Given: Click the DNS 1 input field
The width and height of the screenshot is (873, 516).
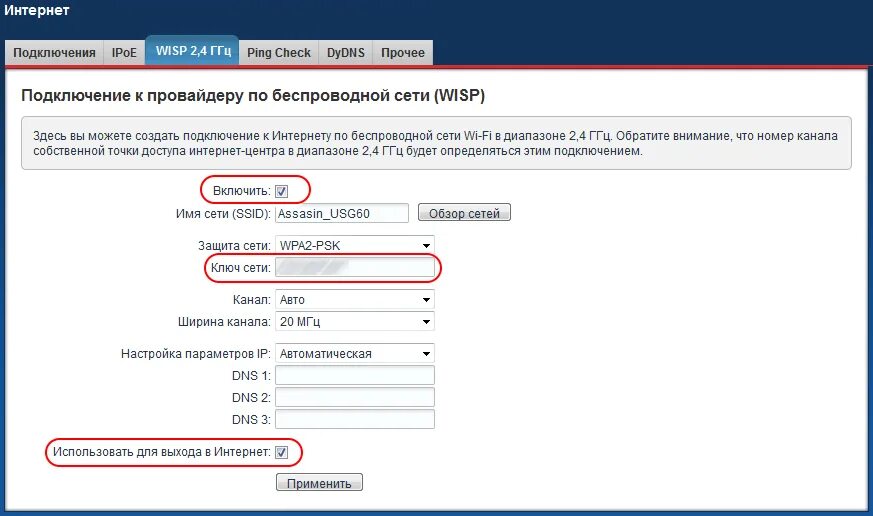Looking at the screenshot, I should click(x=355, y=375).
